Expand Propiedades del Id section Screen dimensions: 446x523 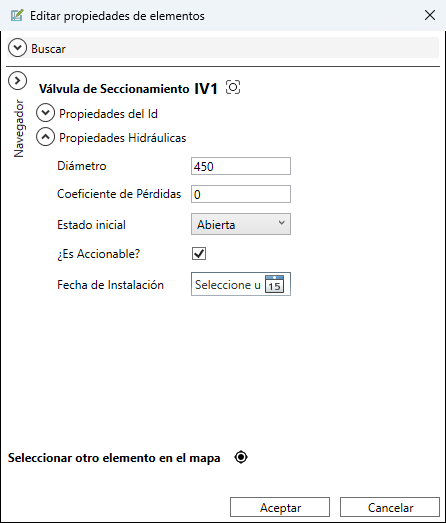(45, 113)
